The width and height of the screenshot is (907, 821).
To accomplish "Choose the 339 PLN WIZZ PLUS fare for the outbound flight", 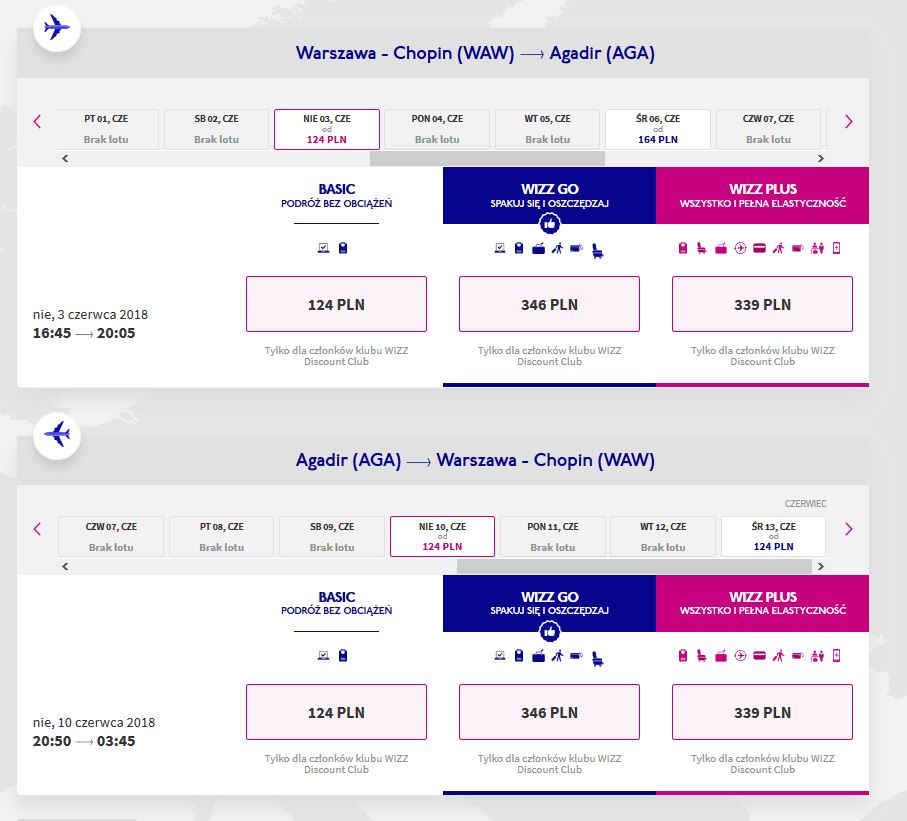I will click(x=762, y=304).
